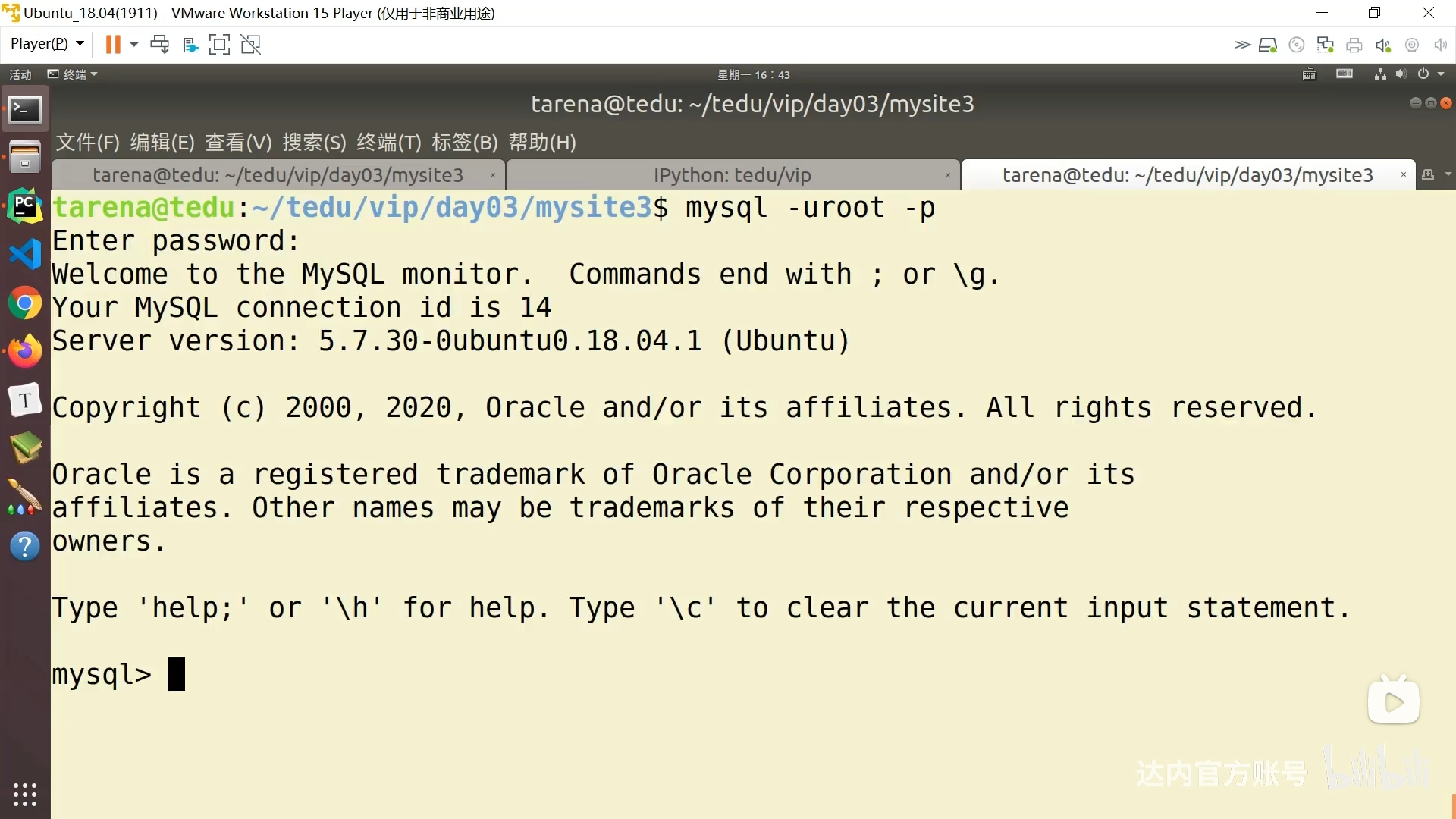Open the 终端 application menu in top bar

tap(73, 74)
